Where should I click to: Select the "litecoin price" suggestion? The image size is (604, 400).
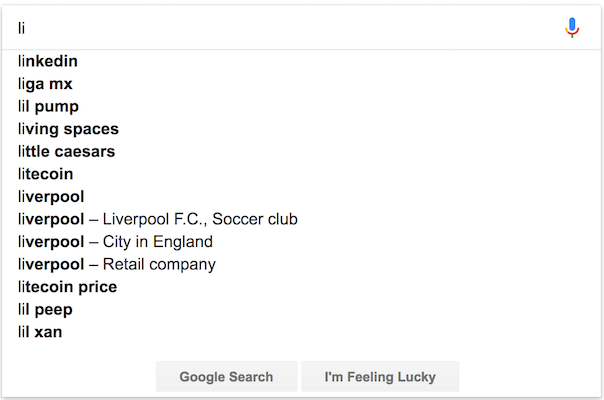pos(67,287)
